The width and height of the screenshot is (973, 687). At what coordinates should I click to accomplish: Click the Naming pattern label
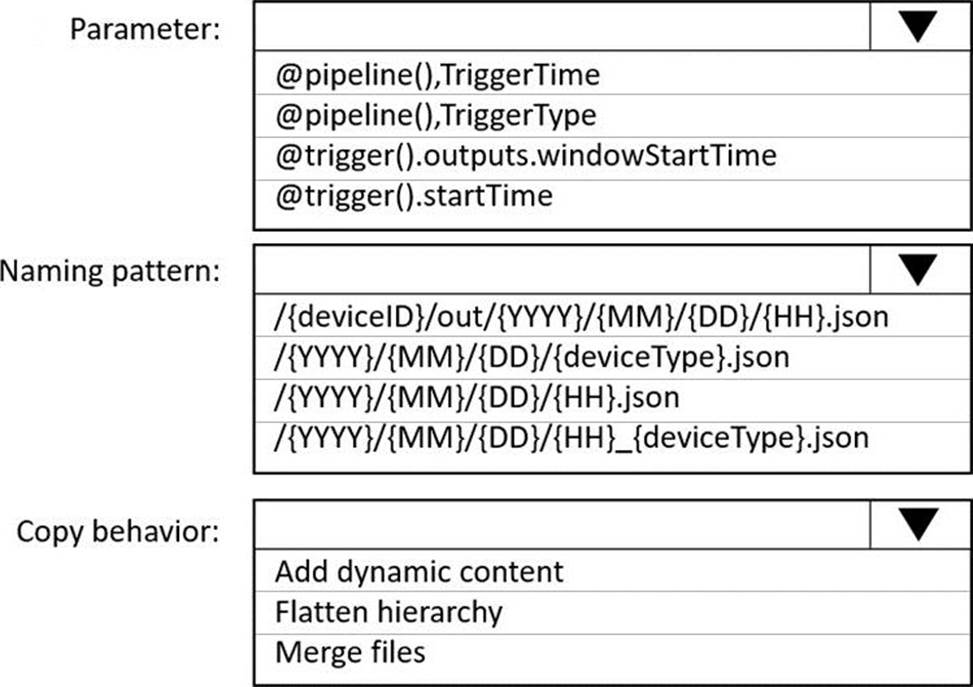[x=110, y=272]
